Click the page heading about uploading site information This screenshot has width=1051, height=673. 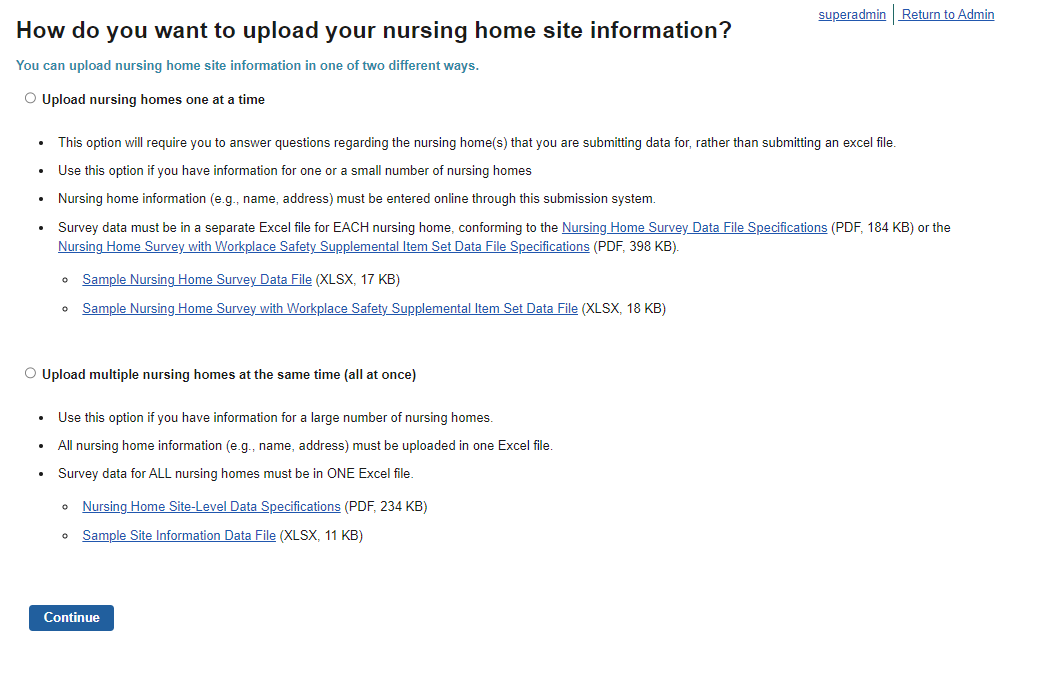tap(374, 31)
